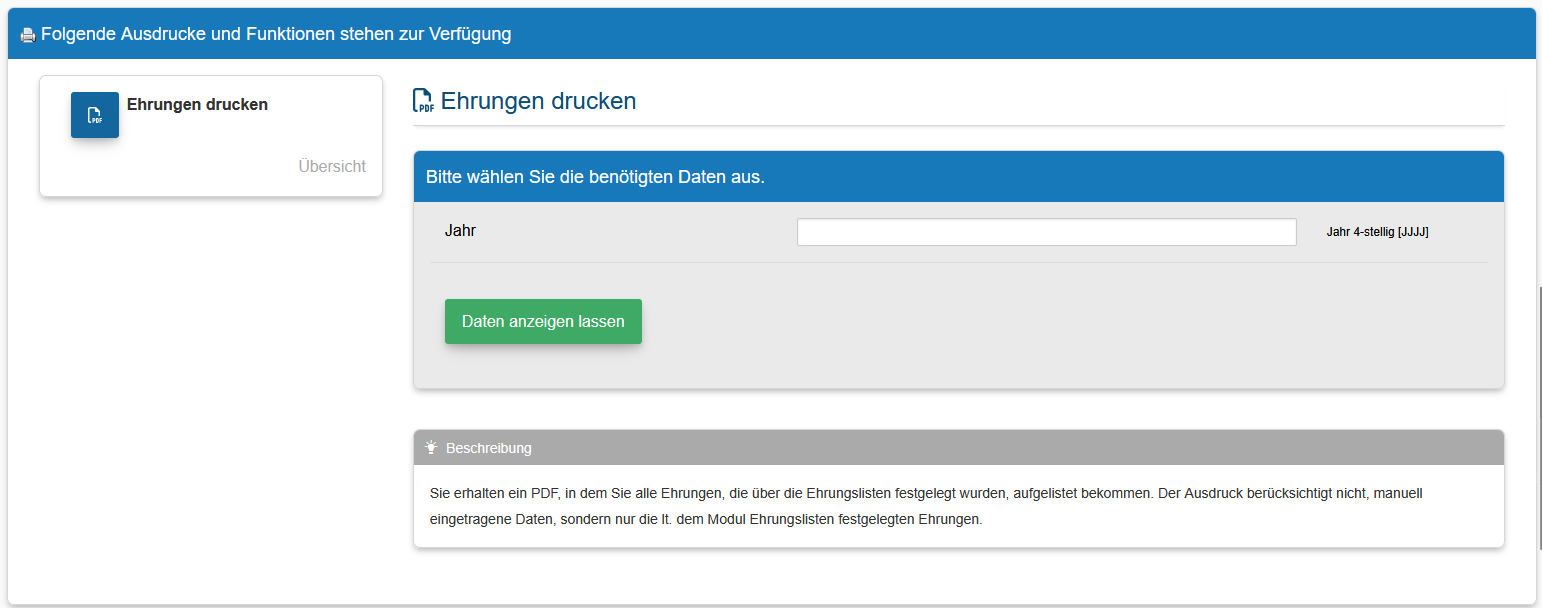Click the printer icon in the header bar

coord(28,35)
